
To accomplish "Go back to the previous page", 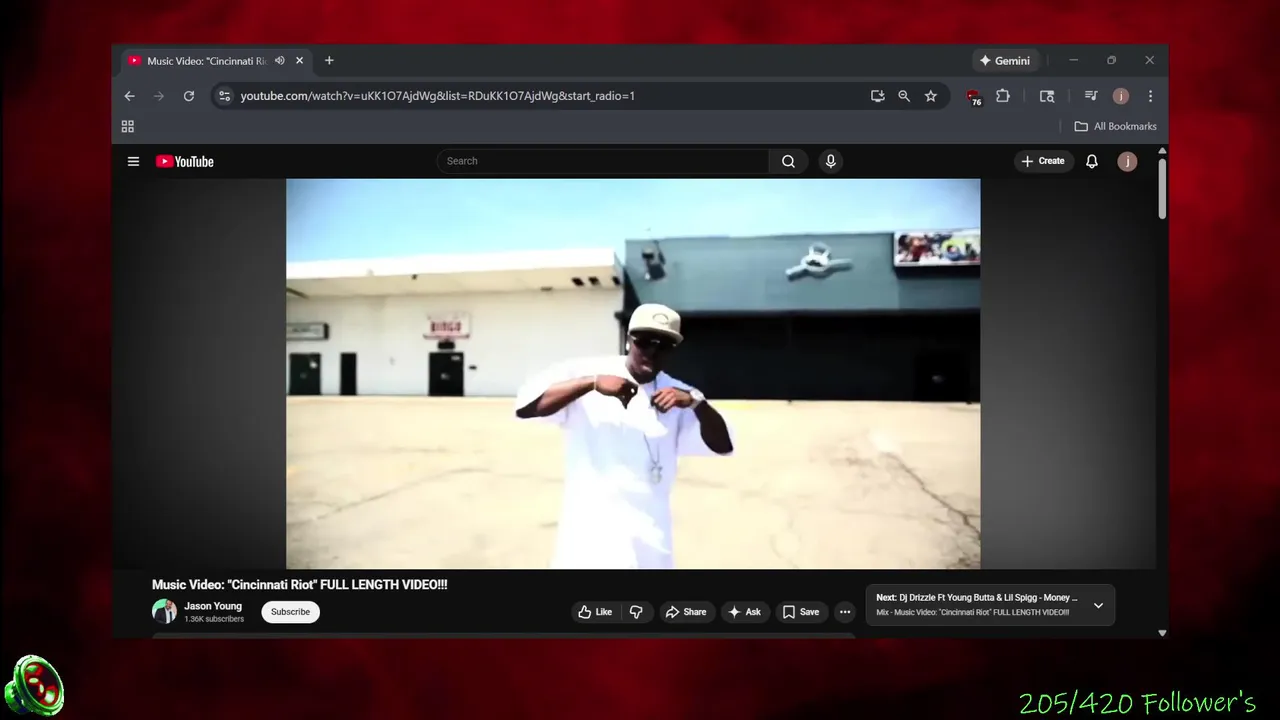I will tap(129, 96).
